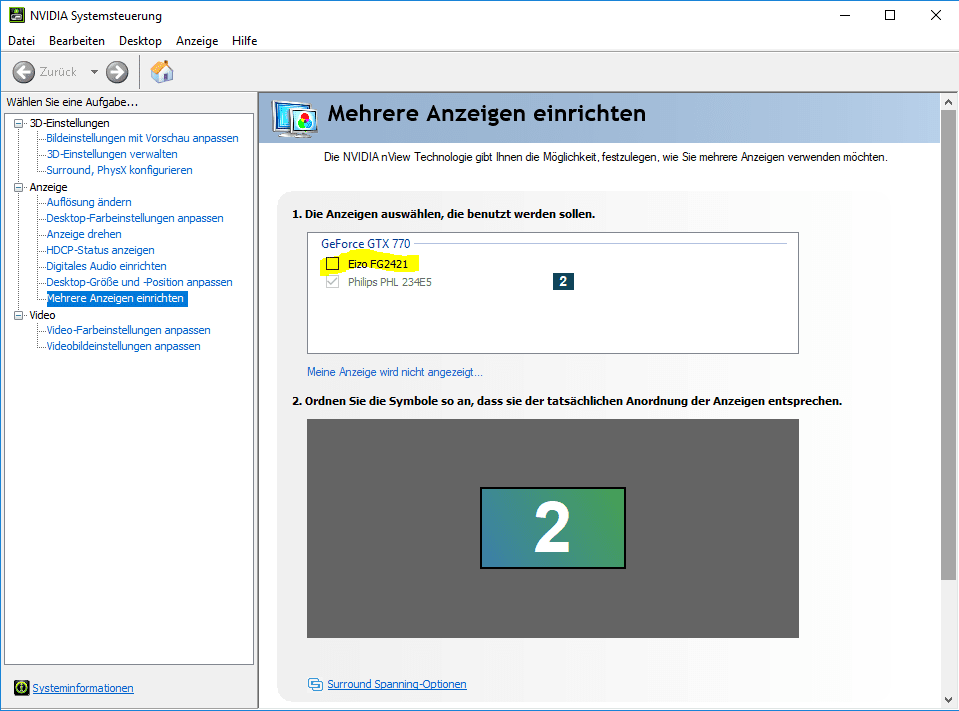
Task: Open Digitales Audio einrichten
Action: [x=106, y=266]
